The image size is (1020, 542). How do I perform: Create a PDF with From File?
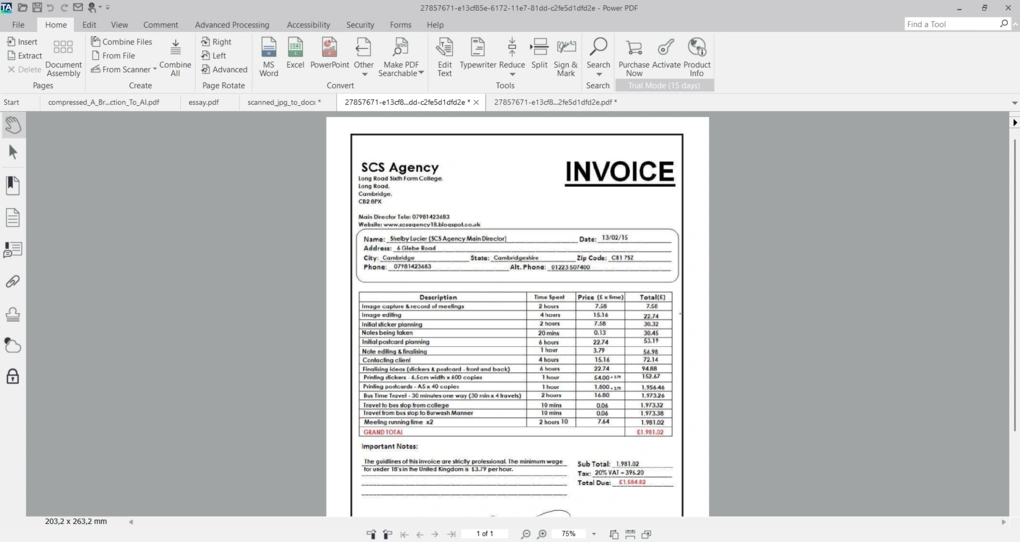pyautogui.click(x=114, y=55)
